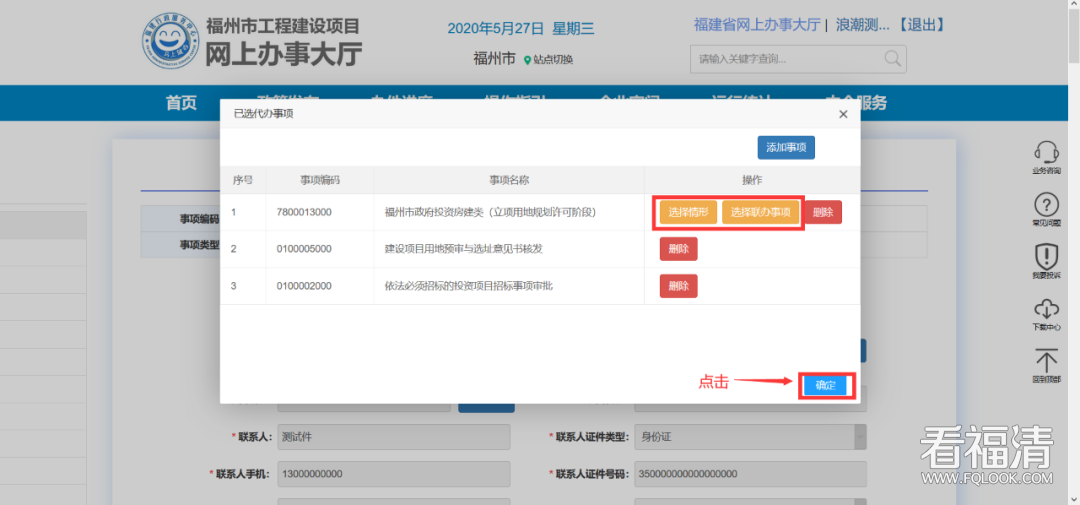Delete the 建设项目用地预审与选址意见书核发 item
Viewport: 1080px width, 505px height.
point(678,249)
